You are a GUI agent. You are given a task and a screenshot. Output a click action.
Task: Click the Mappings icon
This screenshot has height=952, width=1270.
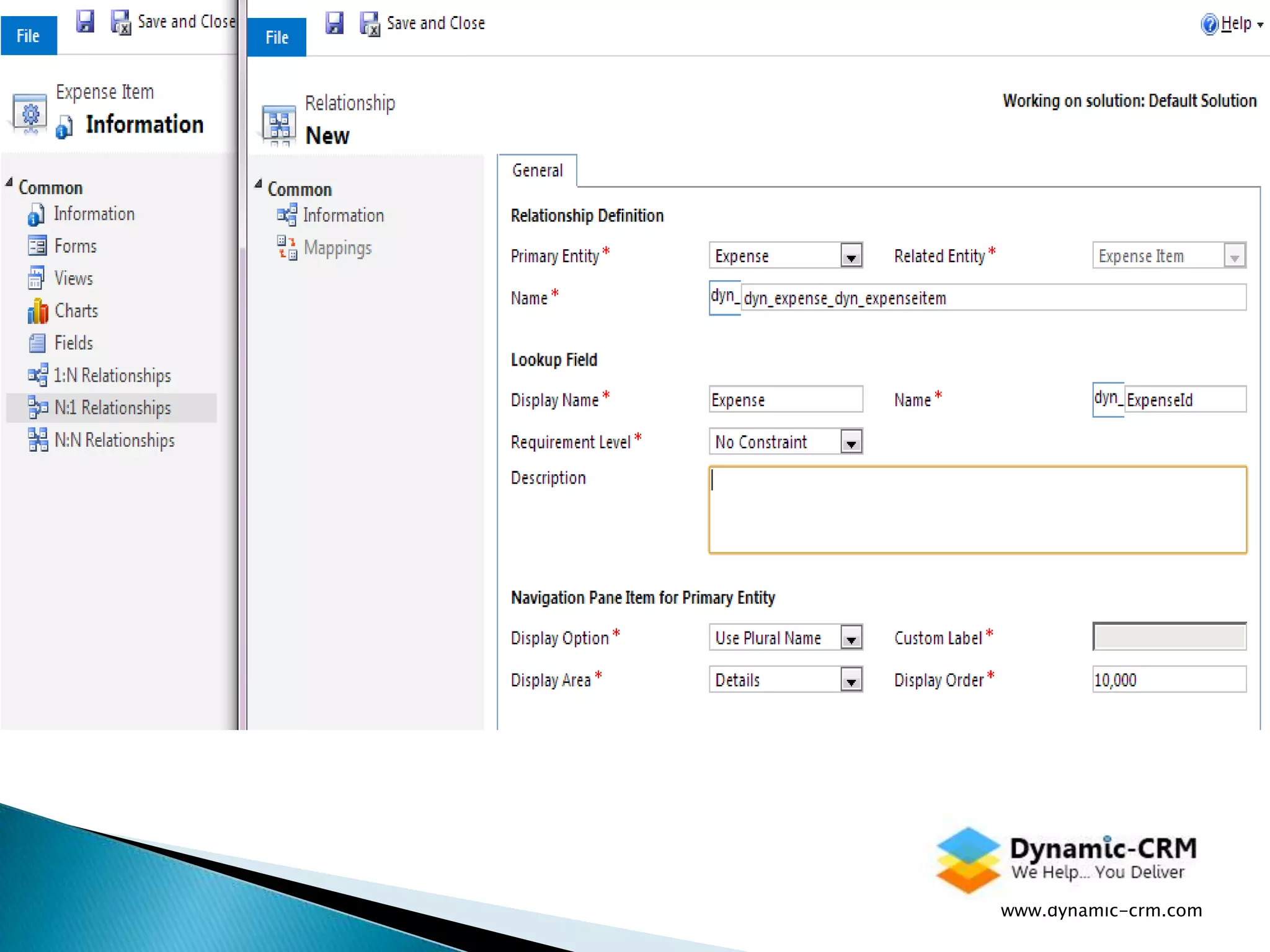pos(287,247)
